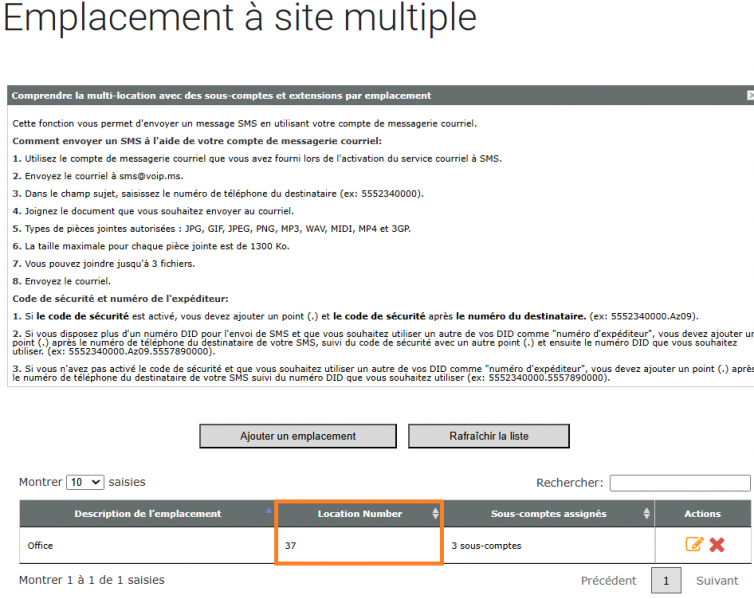Click the Office description cell
754x599 pixels.
(147, 546)
